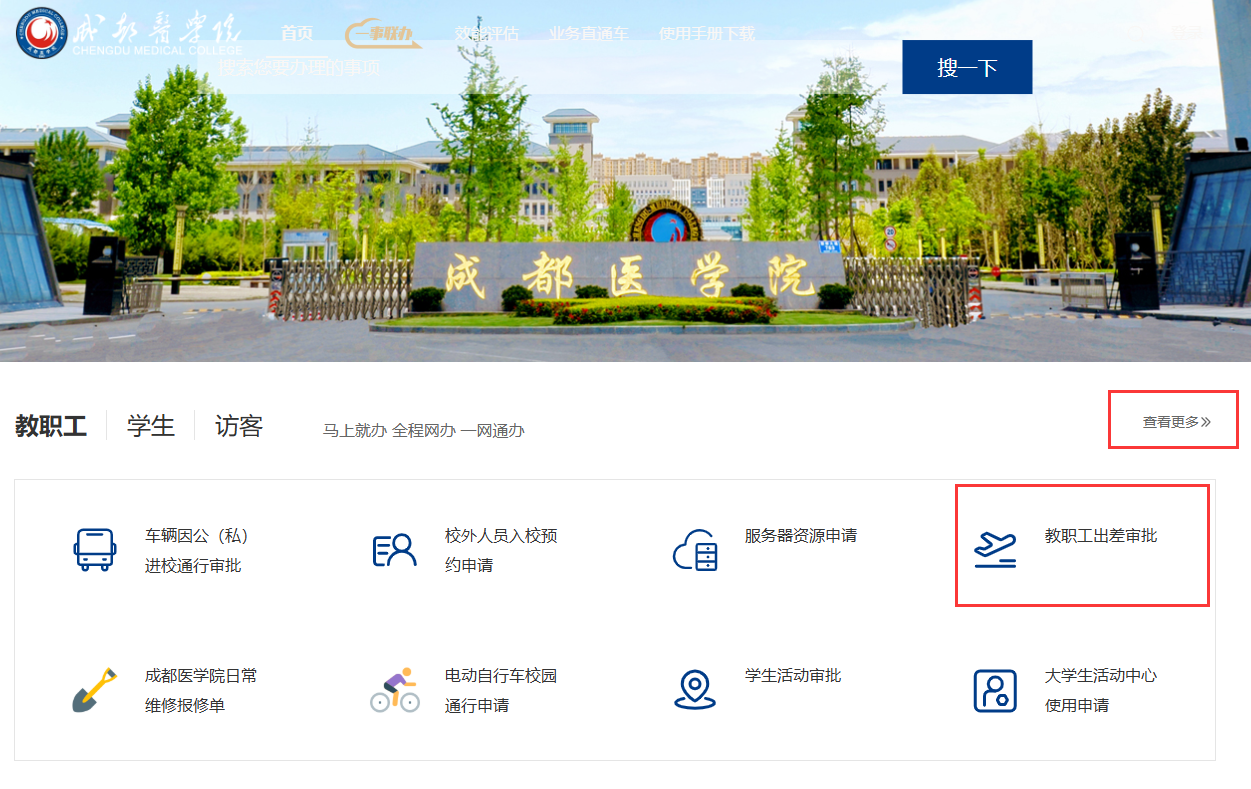Viewport: 1251px width, 789px height.
Task: Expand more services via 查看更多
Action: tap(1176, 422)
